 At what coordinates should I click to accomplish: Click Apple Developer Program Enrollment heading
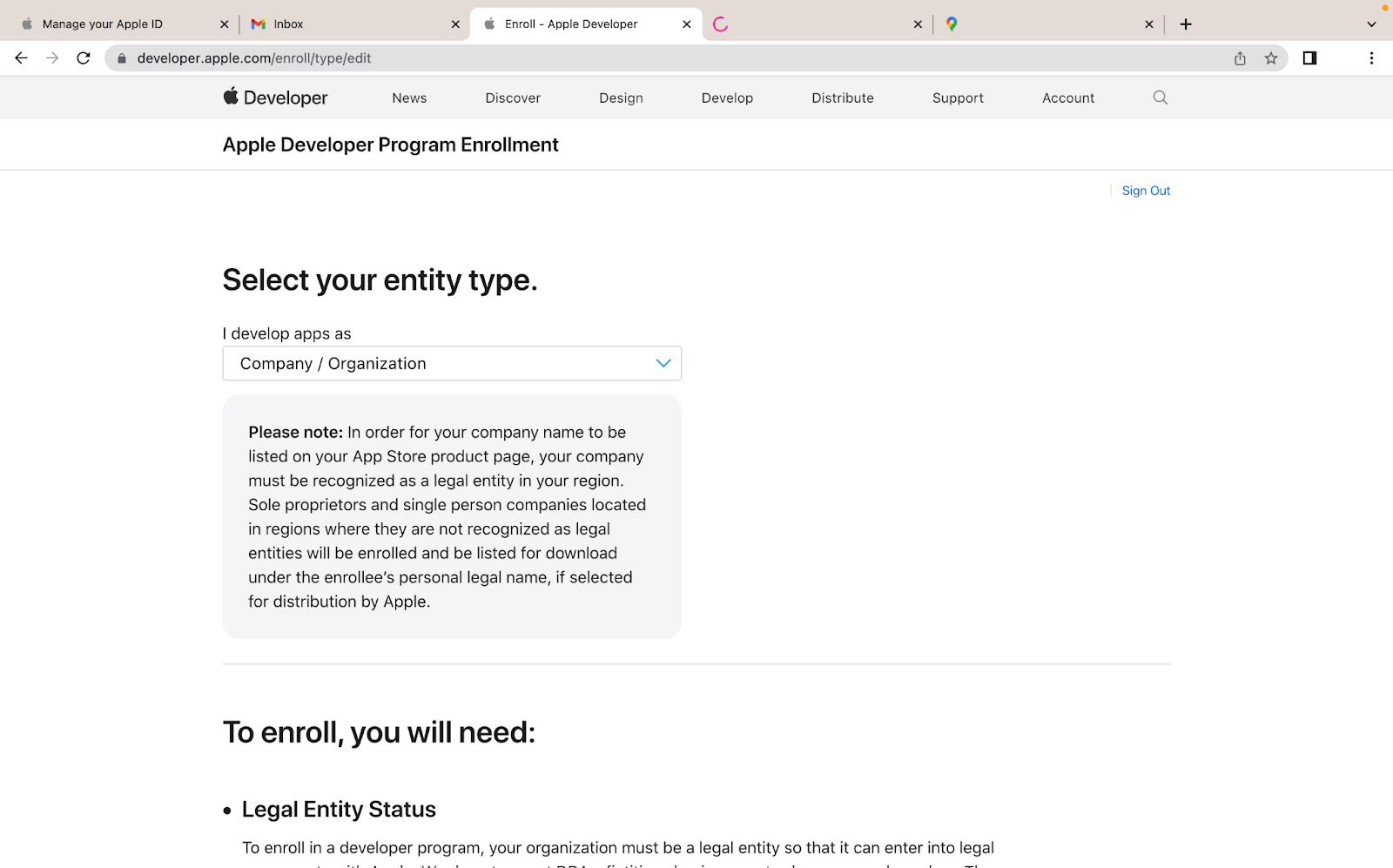pos(390,145)
